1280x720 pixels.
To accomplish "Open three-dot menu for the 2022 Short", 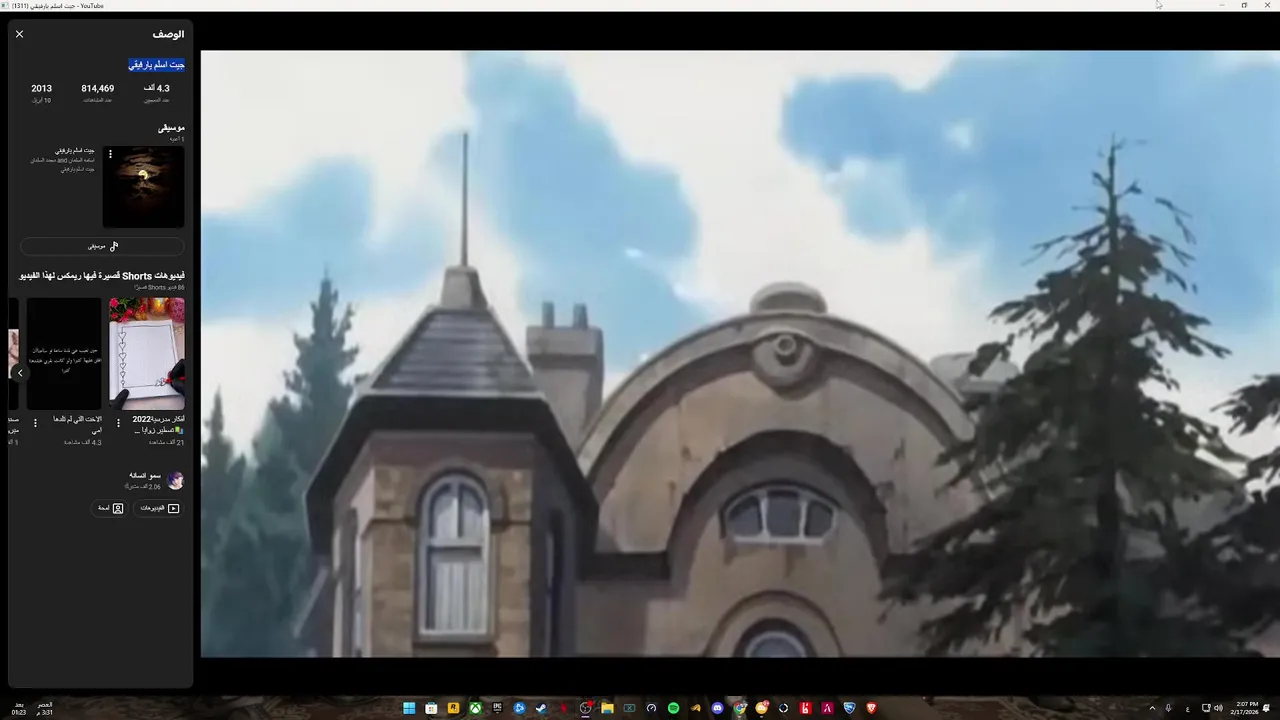I will (x=118, y=423).
